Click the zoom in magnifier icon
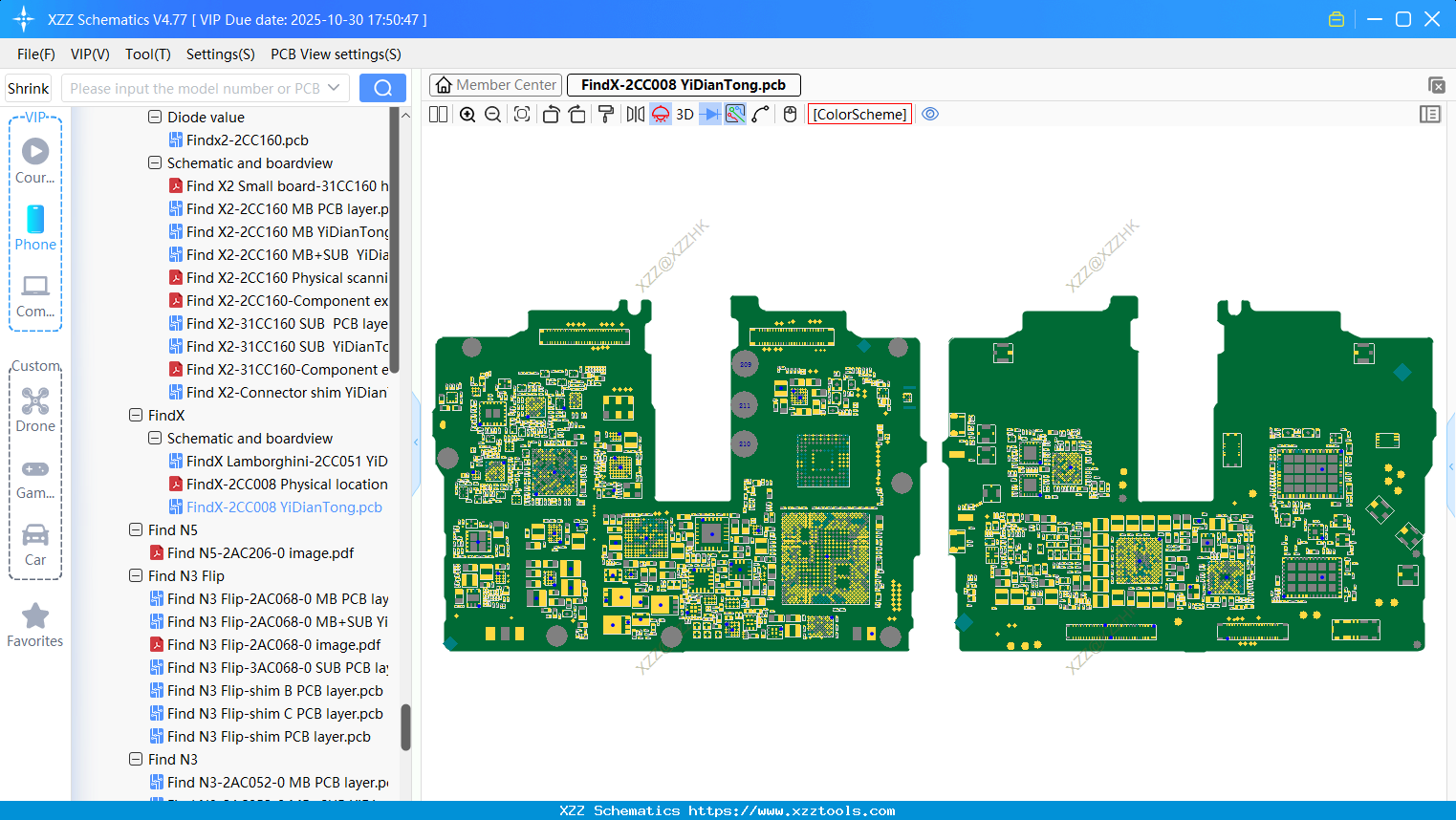This screenshot has height=820, width=1456. pyautogui.click(x=467, y=115)
